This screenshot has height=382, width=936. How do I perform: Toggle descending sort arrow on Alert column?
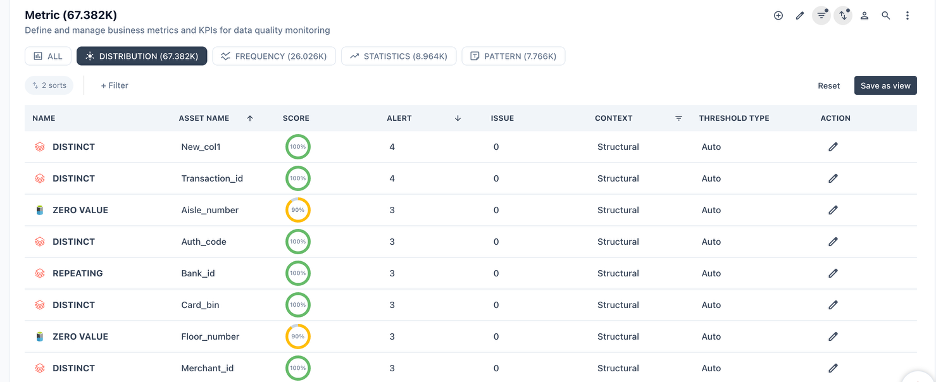click(x=458, y=118)
